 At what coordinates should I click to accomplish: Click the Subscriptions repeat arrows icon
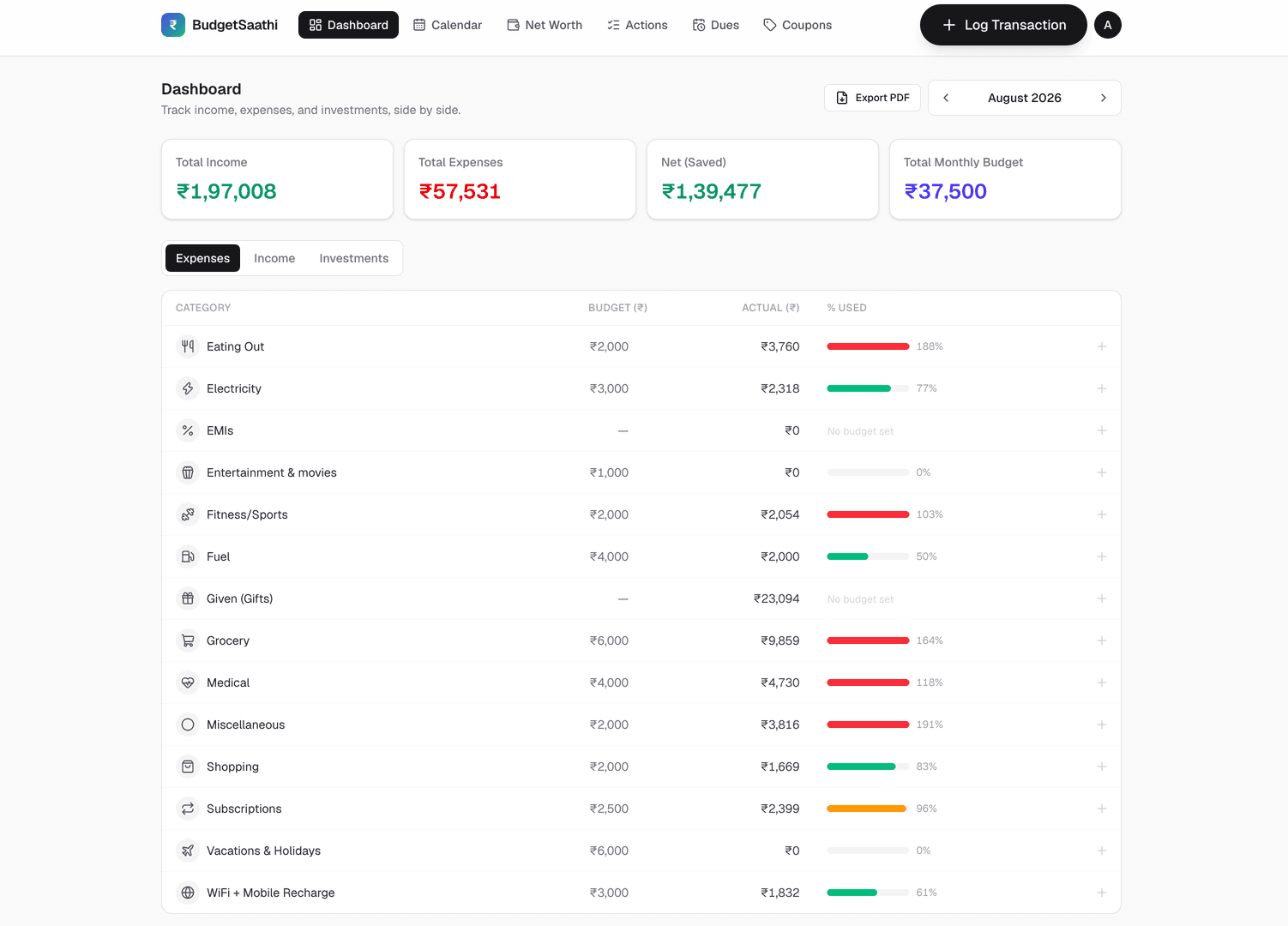click(x=188, y=809)
